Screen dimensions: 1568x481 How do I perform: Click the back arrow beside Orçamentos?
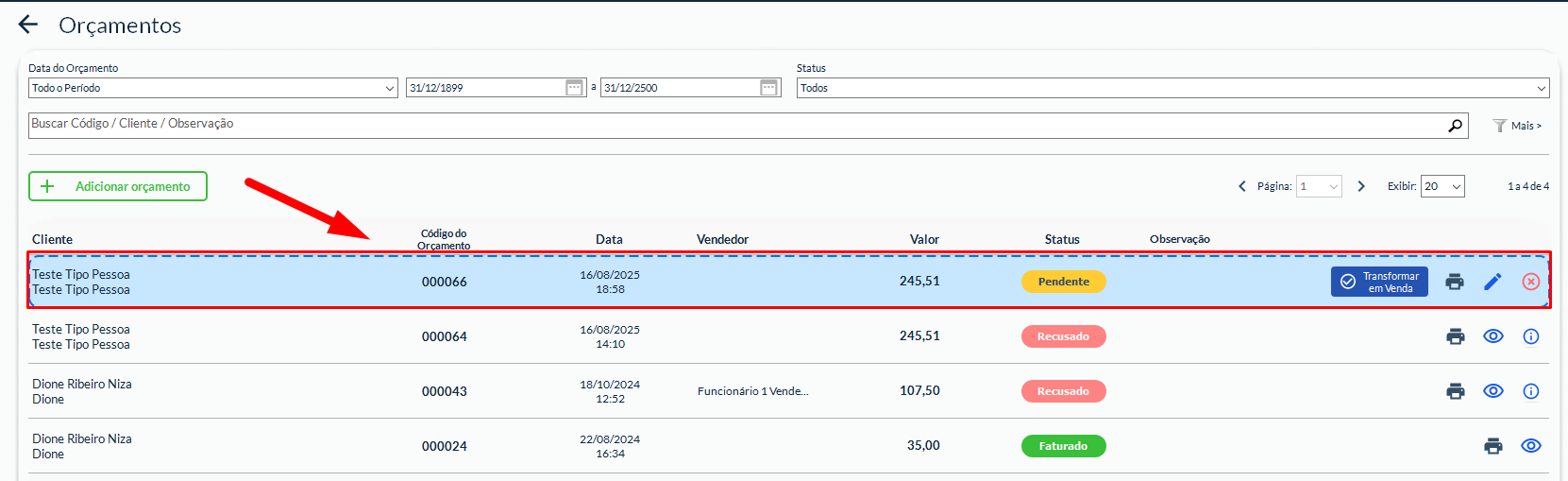[28, 25]
